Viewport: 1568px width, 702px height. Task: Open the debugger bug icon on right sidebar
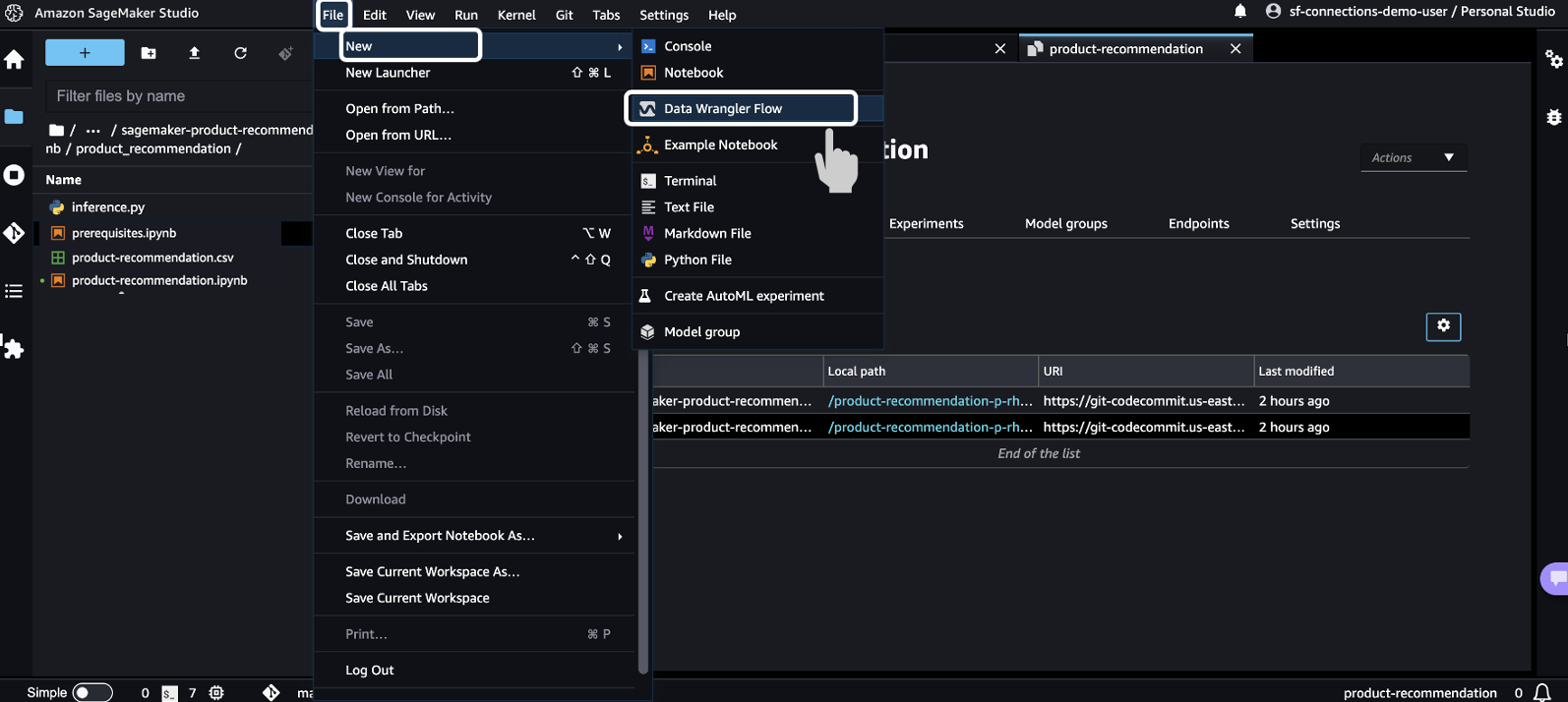(x=1554, y=117)
